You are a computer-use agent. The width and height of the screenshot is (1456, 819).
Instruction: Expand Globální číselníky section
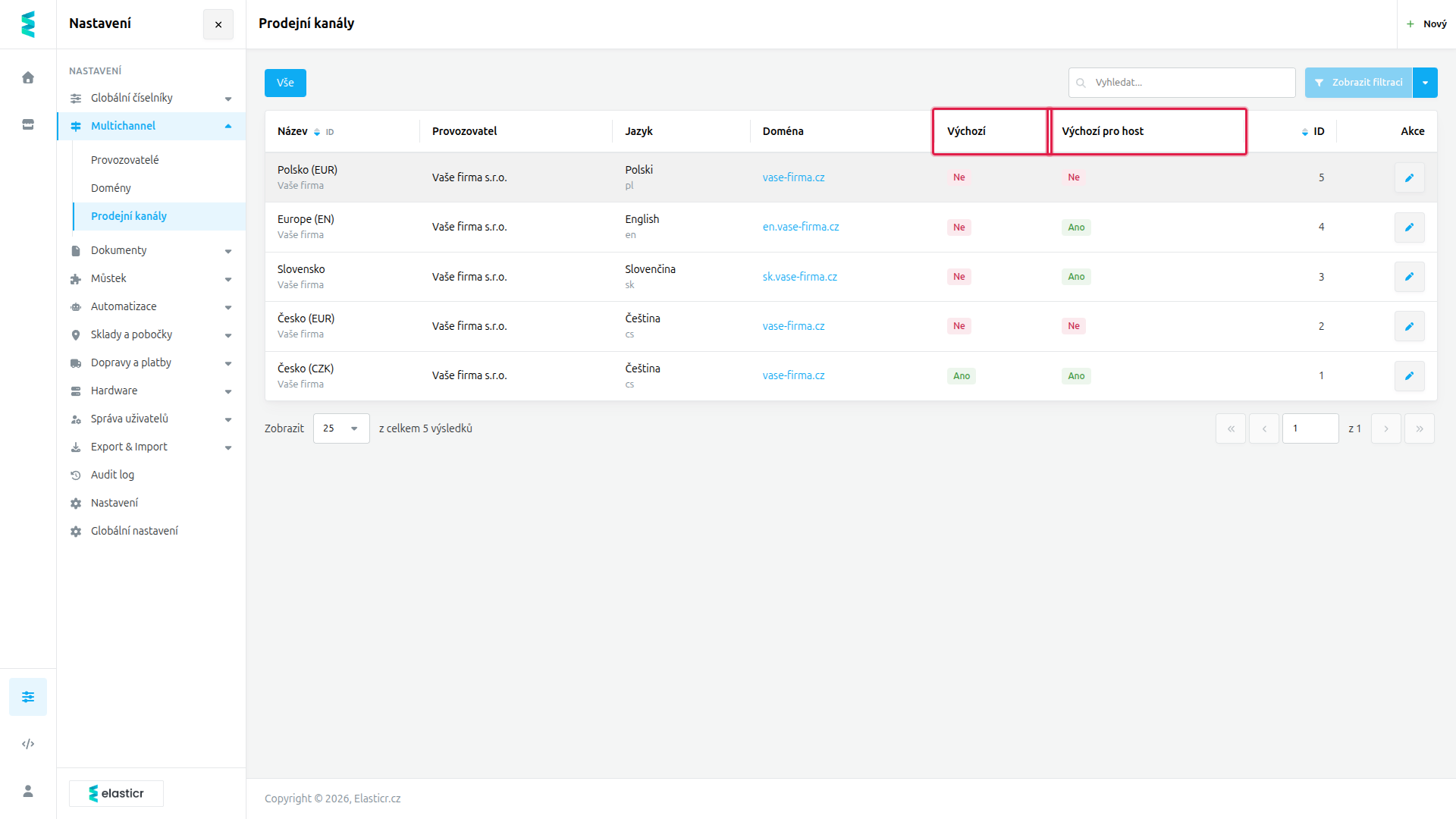tap(151, 98)
